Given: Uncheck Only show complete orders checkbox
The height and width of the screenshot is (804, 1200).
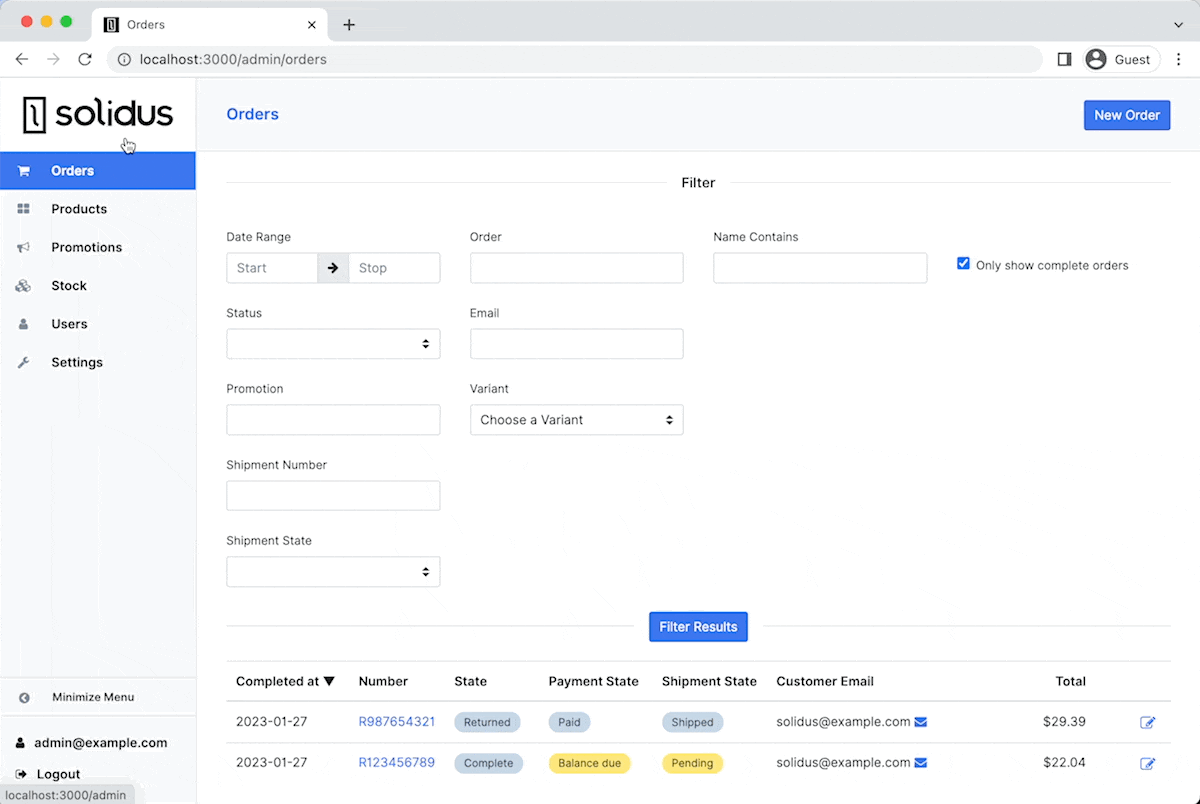Looking at the screenshot, I should [963, 264].
